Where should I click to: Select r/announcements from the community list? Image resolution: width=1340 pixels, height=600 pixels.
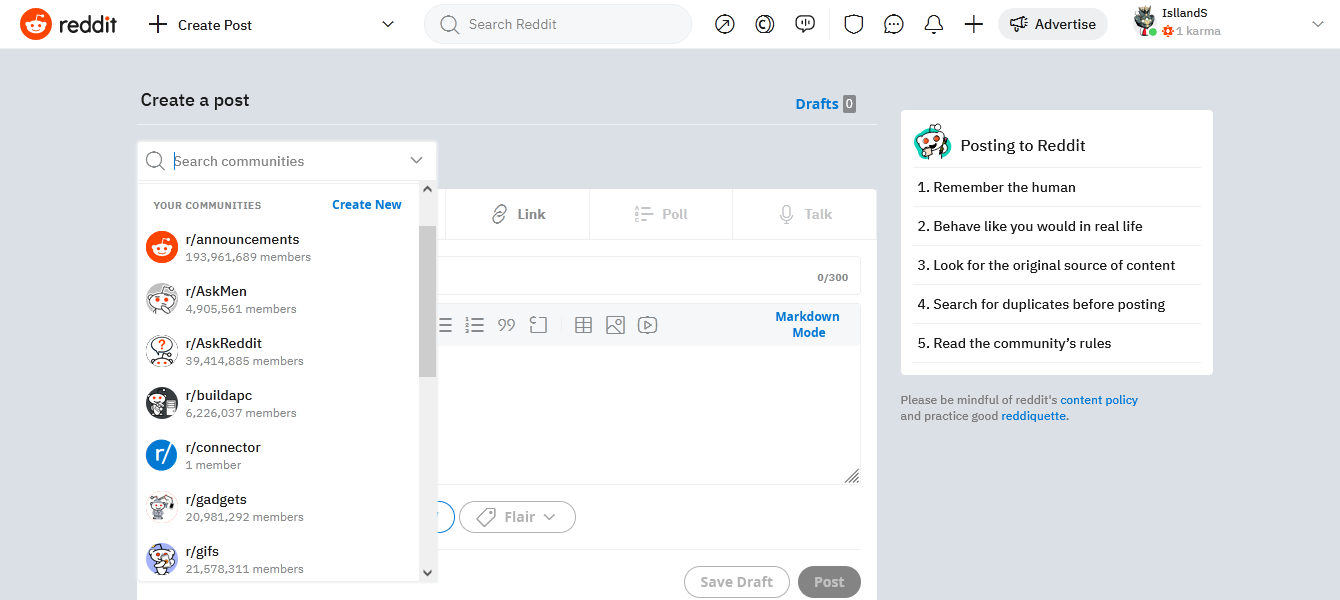[279, 247]
